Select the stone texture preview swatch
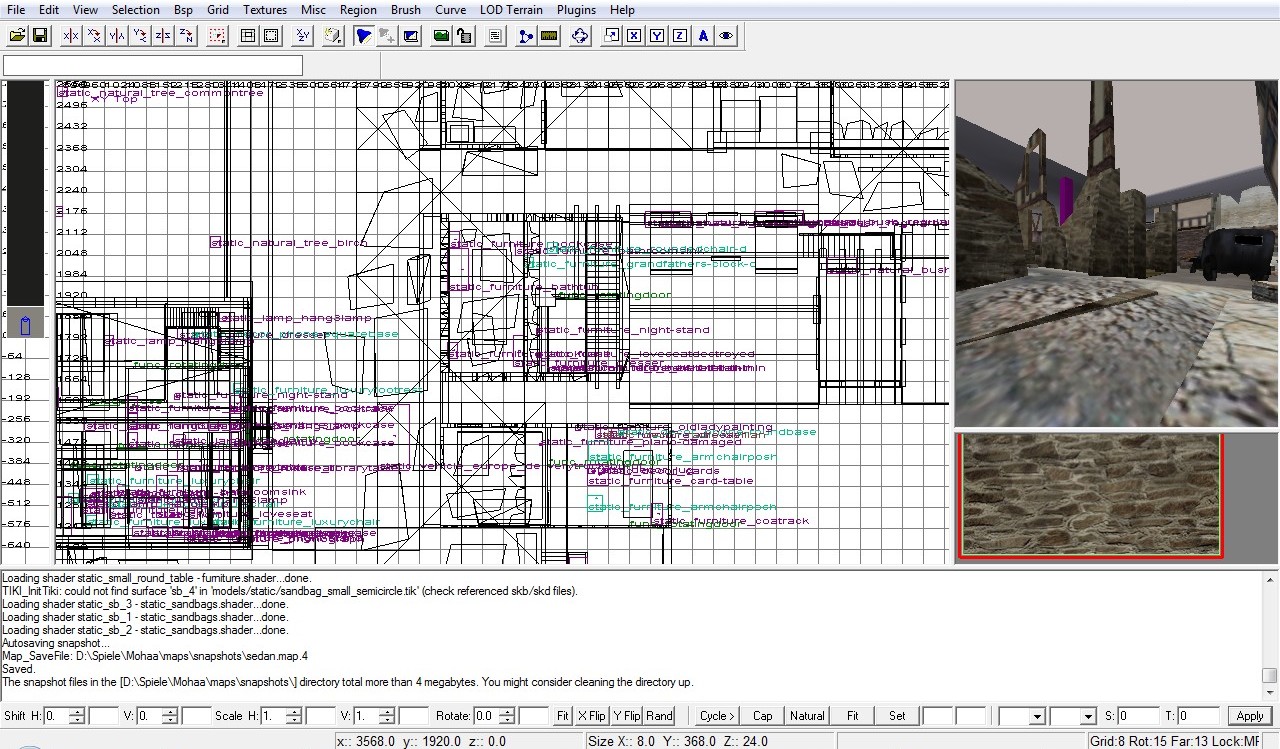Image resolution: width=1280 pixels, height=749 pixels. tap(1091, 495)
